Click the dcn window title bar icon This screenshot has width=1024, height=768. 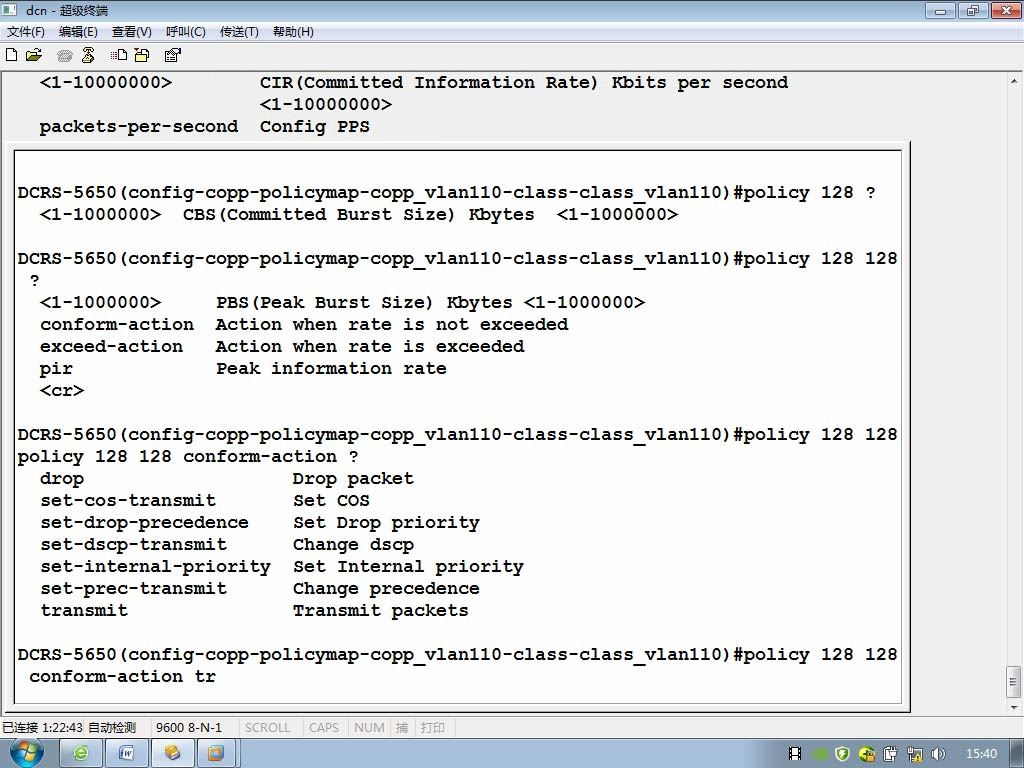(x=9, y=9)
